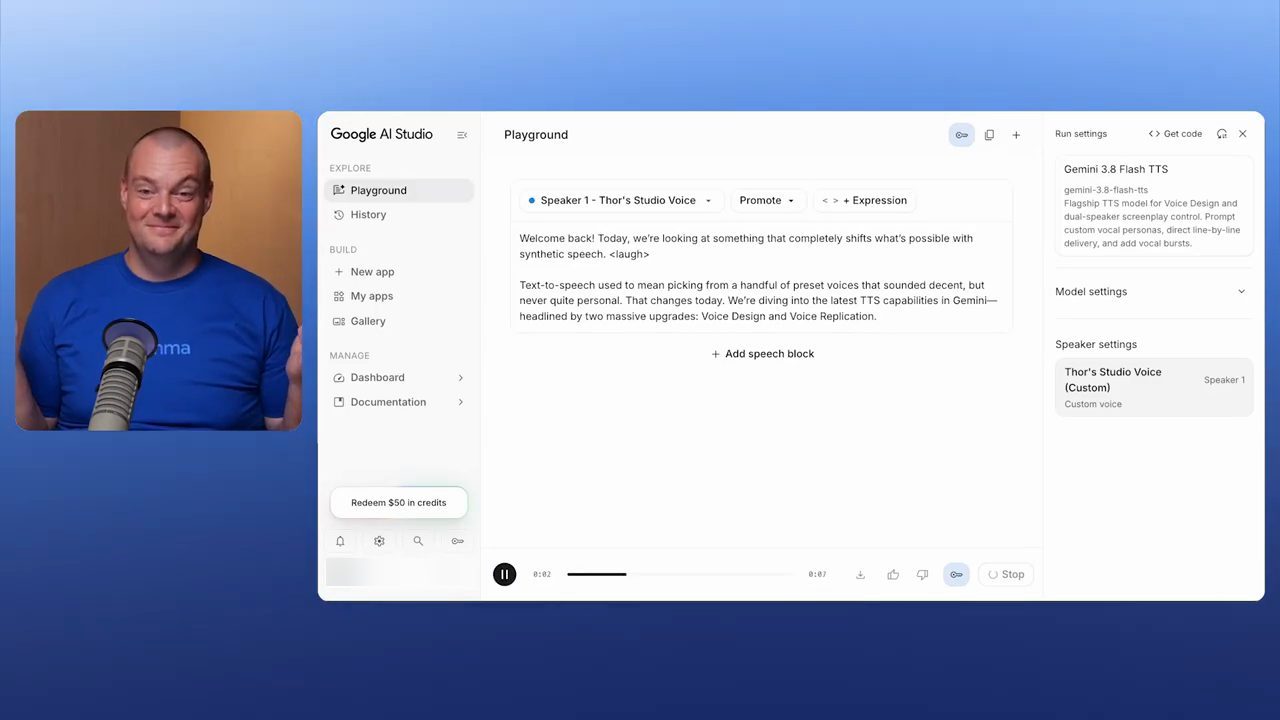Select the Gemini 3.8 Flash TTS model card
Screen dimensions: 1280x720
coord(1154,206)
